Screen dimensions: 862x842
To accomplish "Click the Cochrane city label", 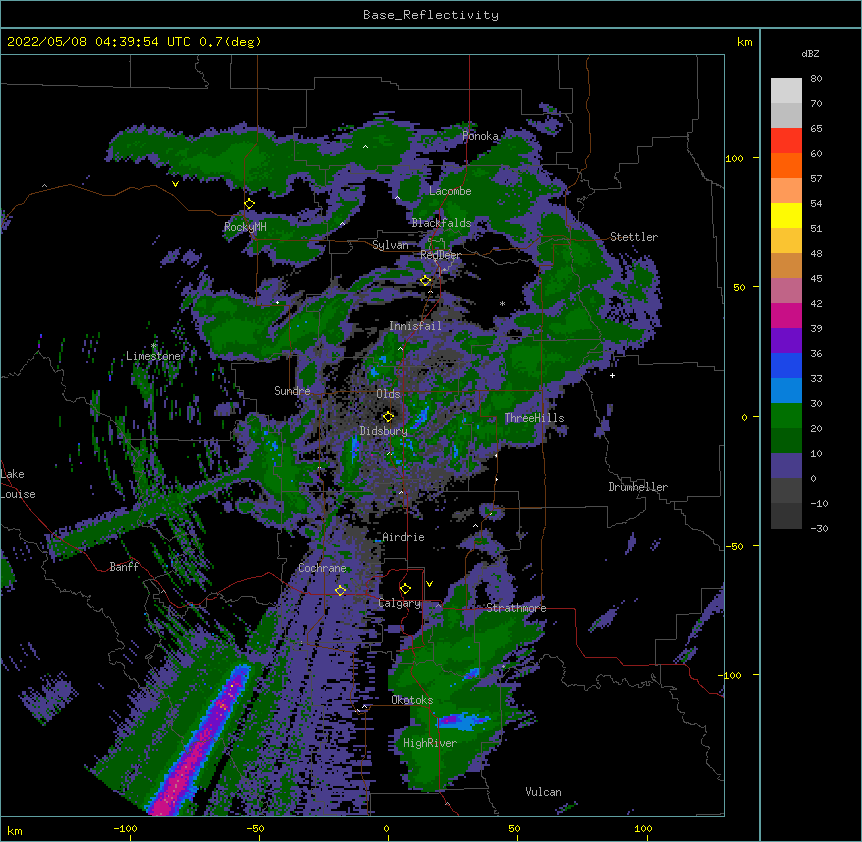I will pos(322,568).
